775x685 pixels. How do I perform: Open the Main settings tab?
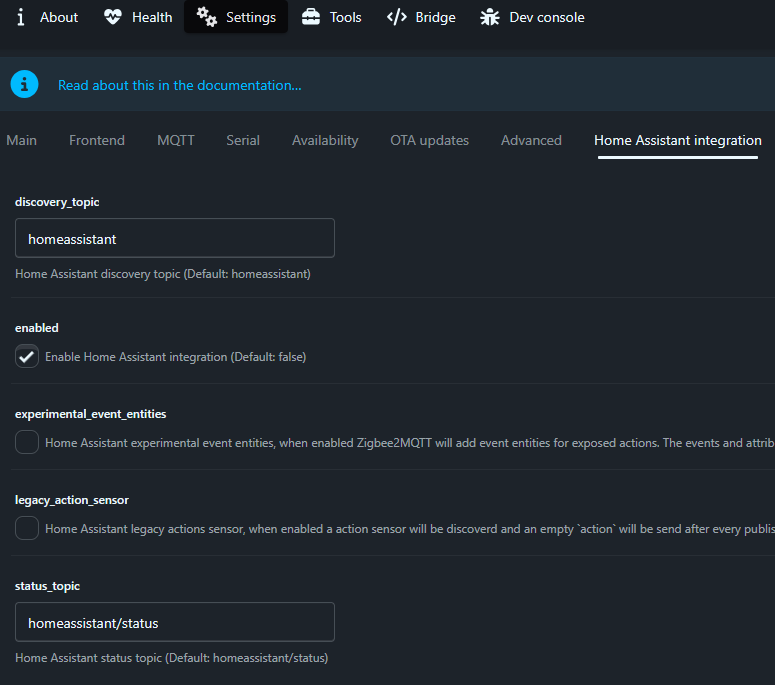21,140
